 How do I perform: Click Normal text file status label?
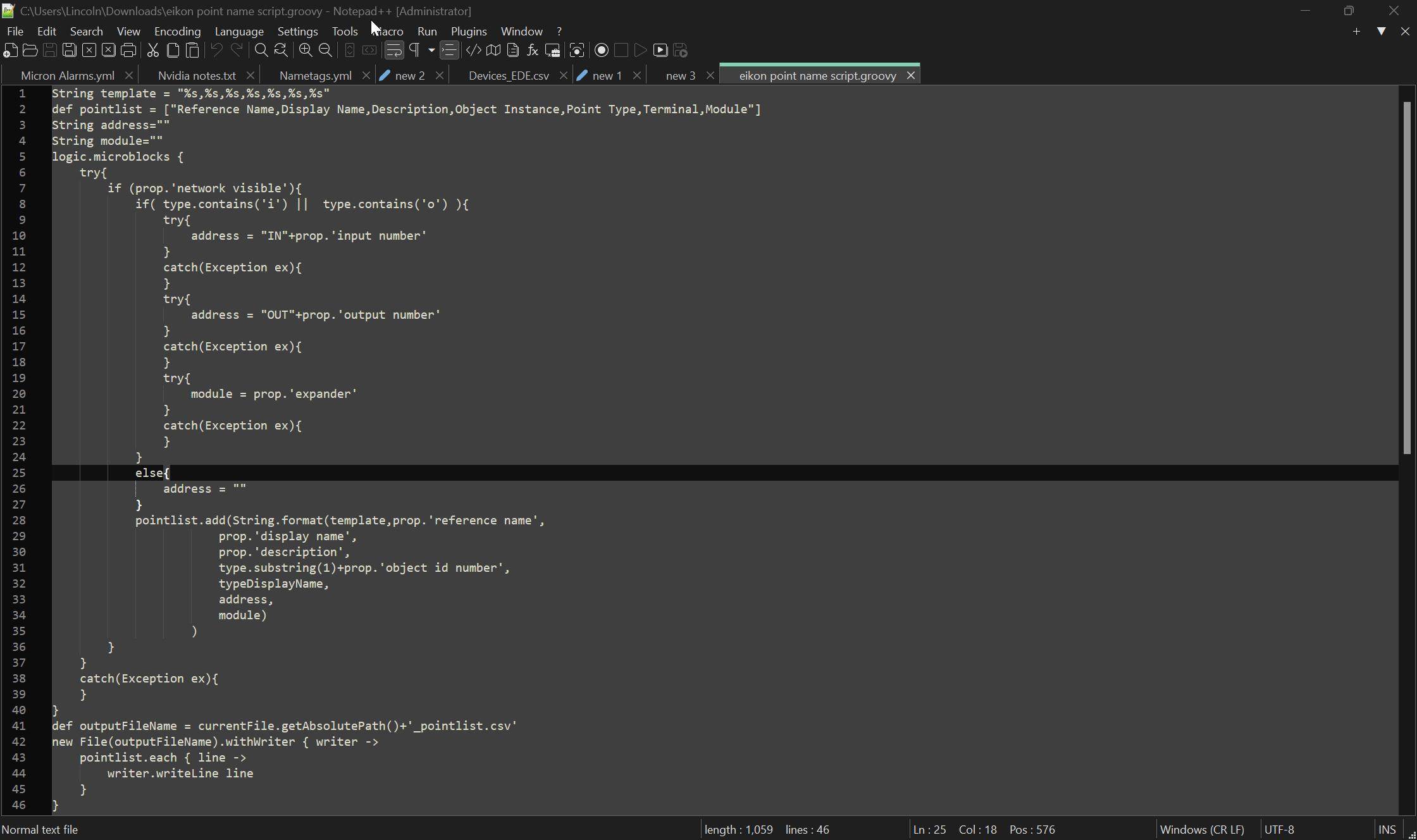coord(40,829)
